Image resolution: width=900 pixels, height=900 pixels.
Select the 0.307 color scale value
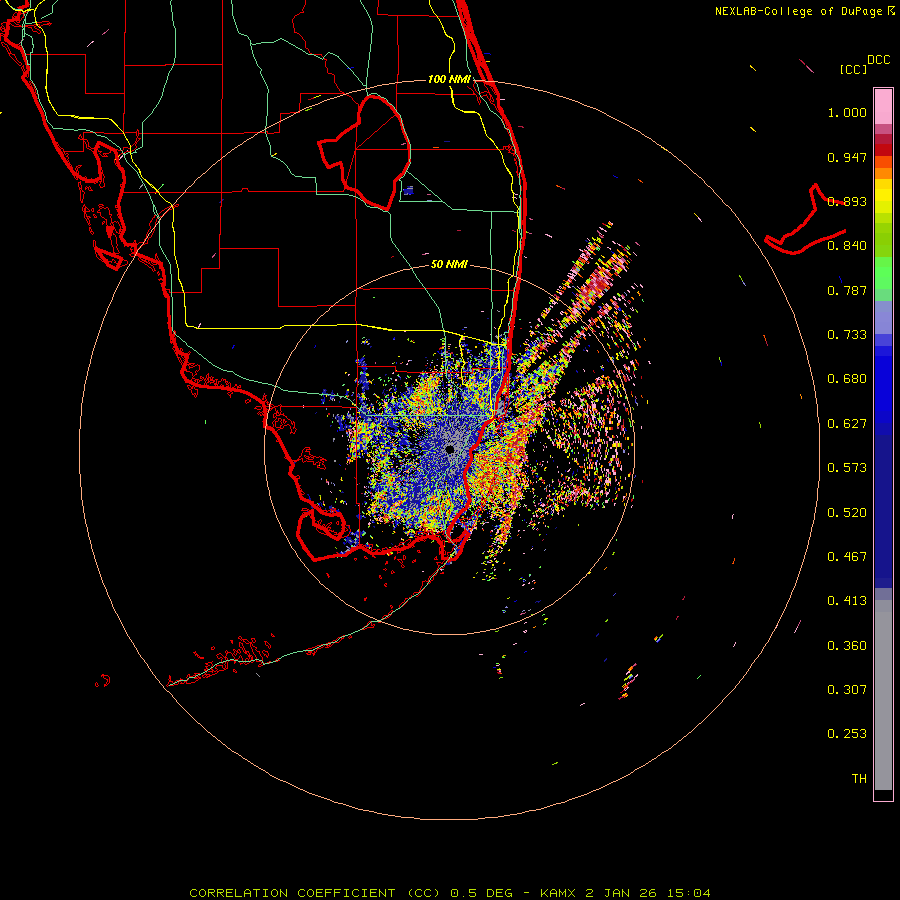[x=847, y=690]
